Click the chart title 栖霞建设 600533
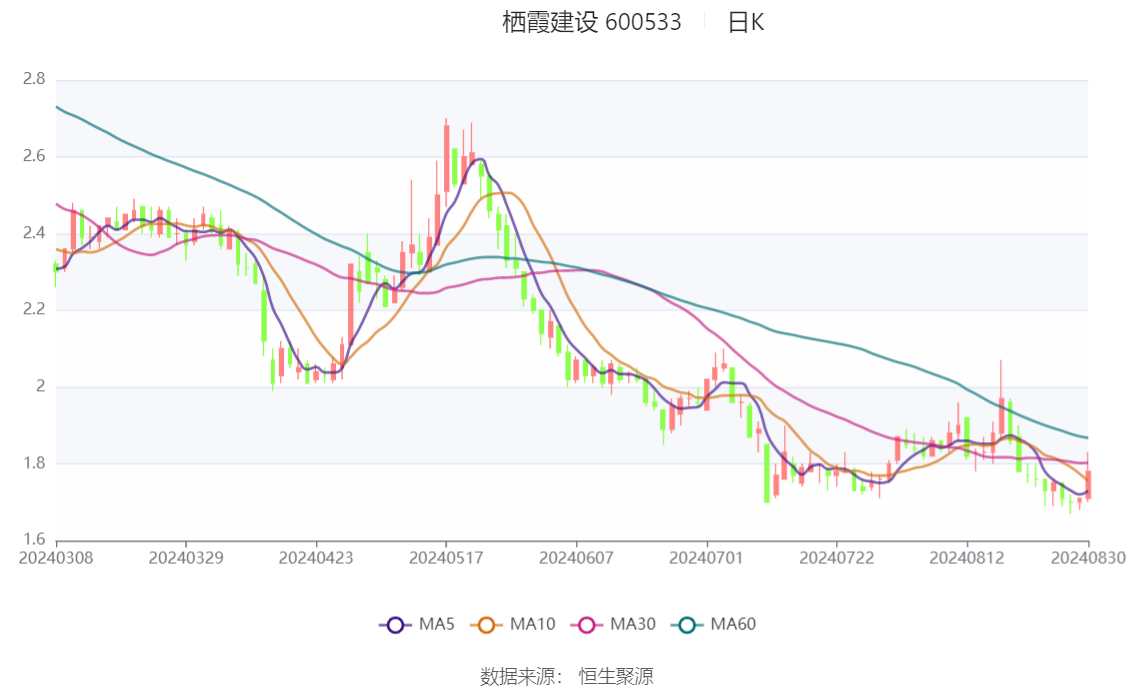This screenshot has width=1134, height=689. [592, 22]
